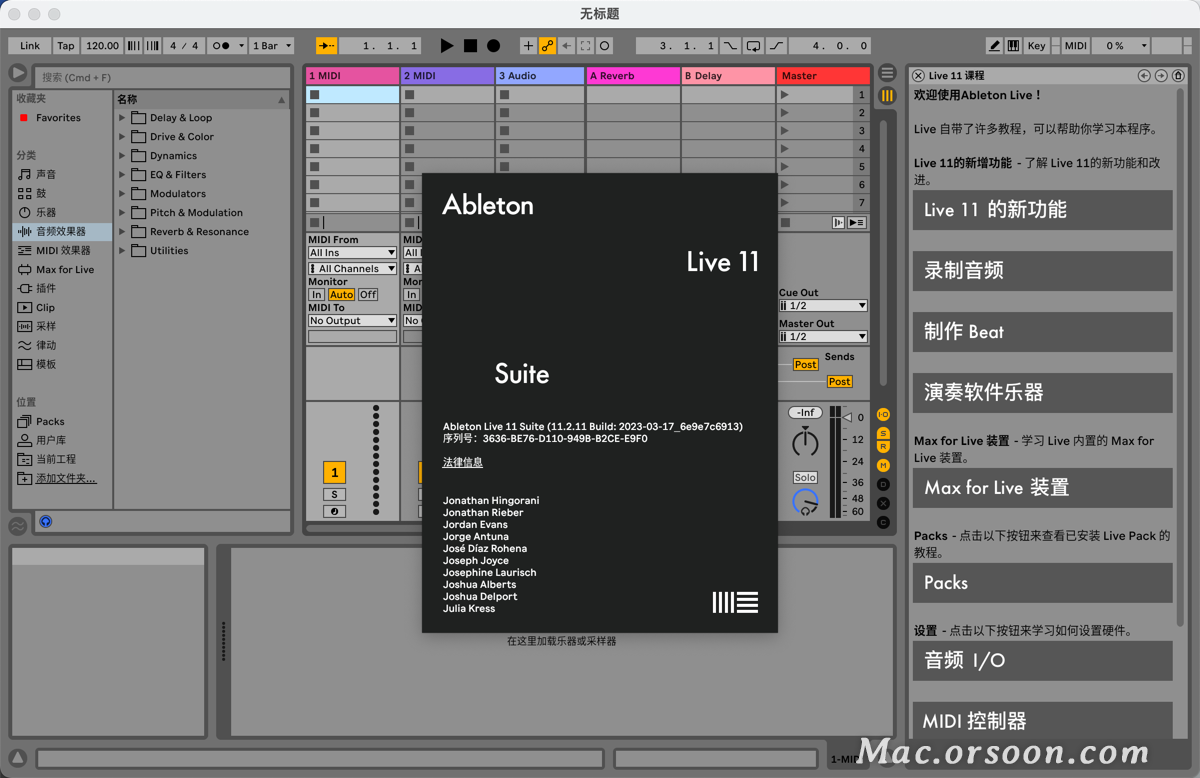The width and height of the screenshot is (1200, 778).
Task: Select the 乐器 browser category
Action: click(46, 212)
